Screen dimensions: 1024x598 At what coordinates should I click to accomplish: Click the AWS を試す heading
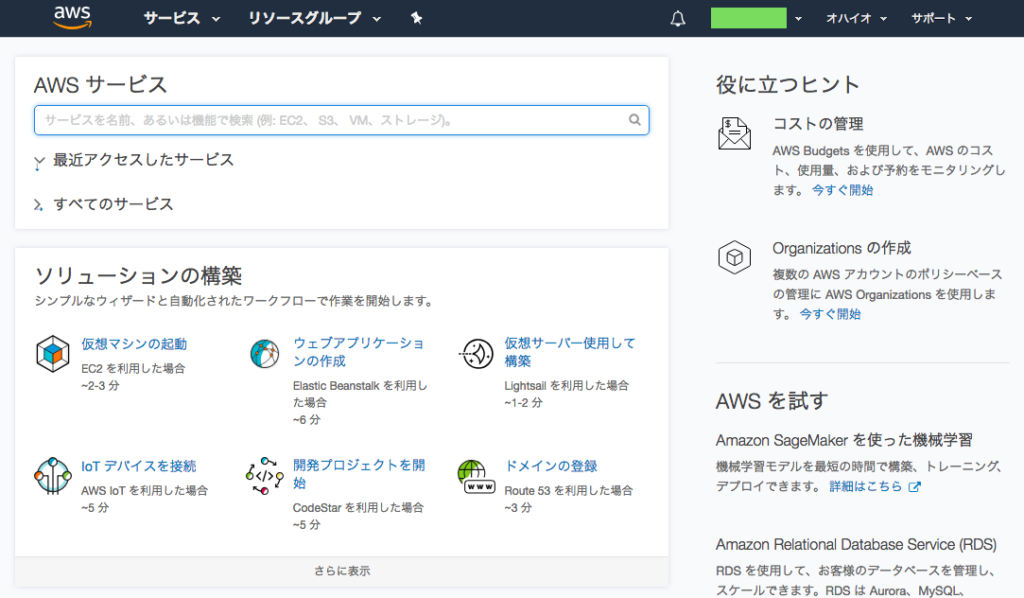click(772, 401)
